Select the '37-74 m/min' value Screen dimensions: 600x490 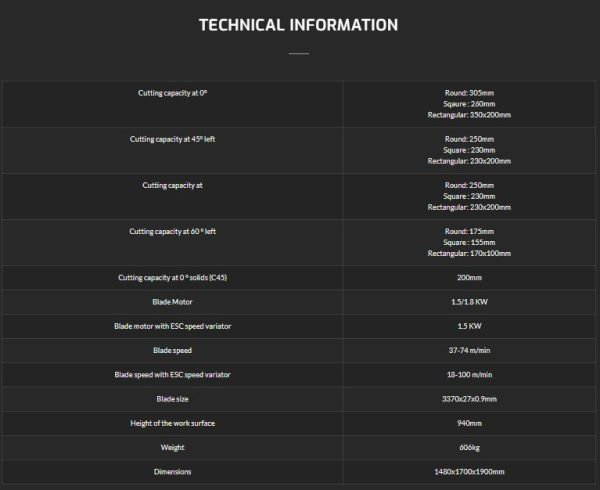[x=469, y=350]
